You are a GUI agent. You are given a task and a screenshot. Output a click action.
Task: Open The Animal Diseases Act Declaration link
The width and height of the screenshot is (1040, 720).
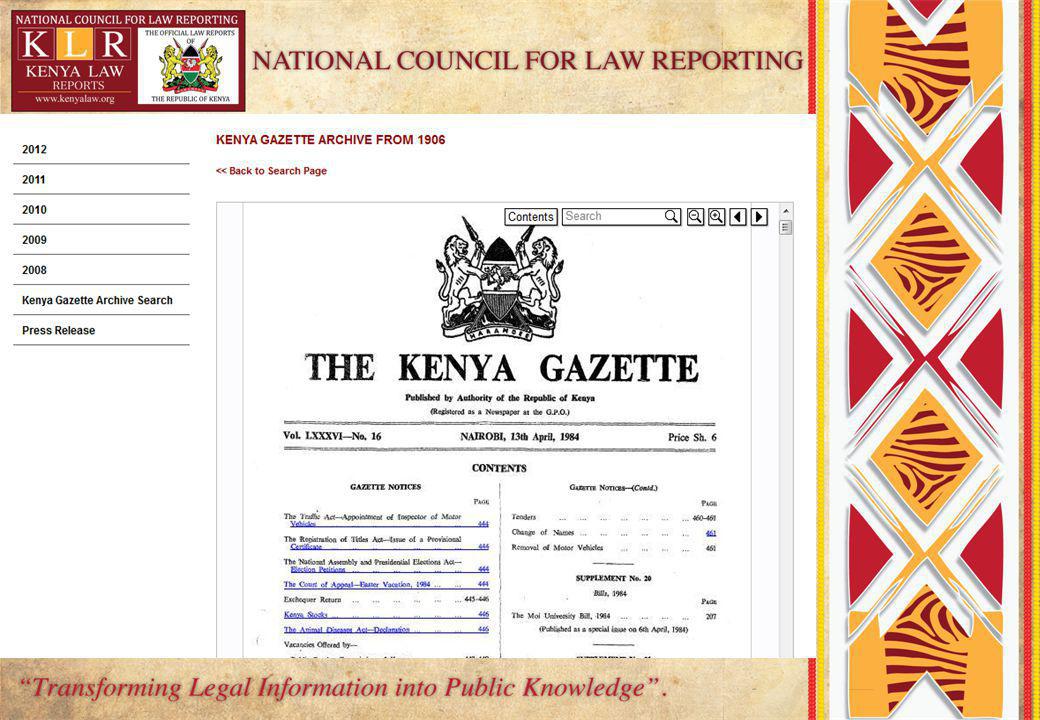coord(386,630)
